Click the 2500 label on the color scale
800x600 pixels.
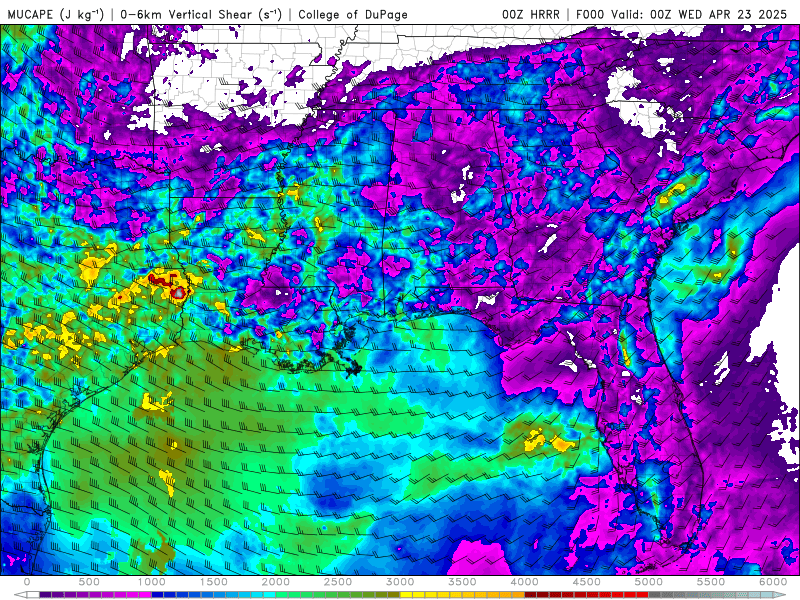(x=338, y=582)
